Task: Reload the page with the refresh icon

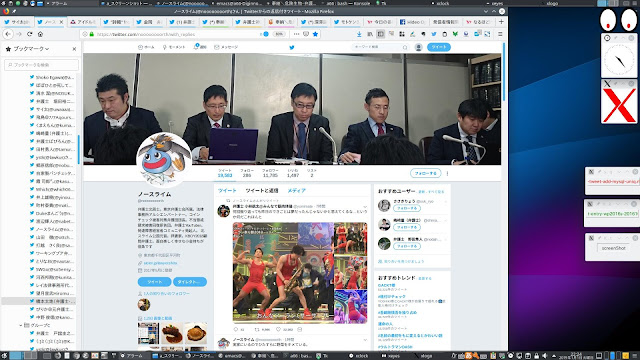Action: tap(29, 34)
